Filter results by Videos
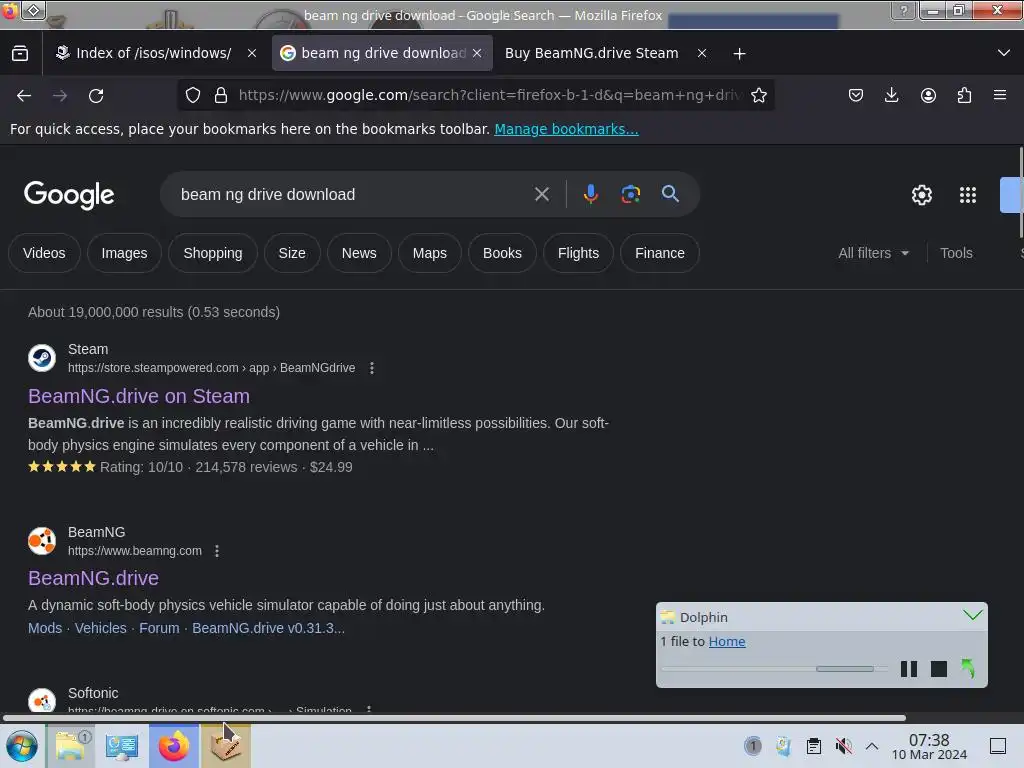Image resolution: width=1024 pixels, height=768 pixels. pos(44,253)
